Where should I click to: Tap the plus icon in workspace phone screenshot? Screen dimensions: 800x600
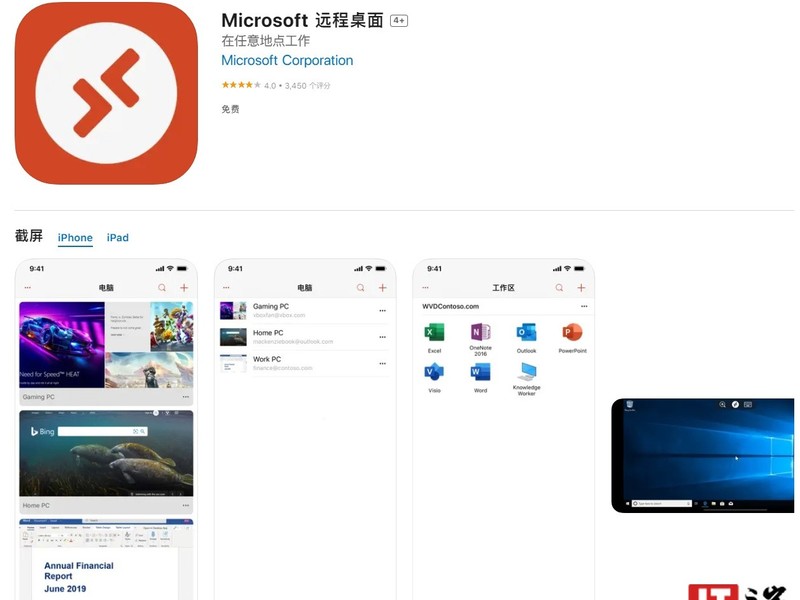(x=581, y=288)
